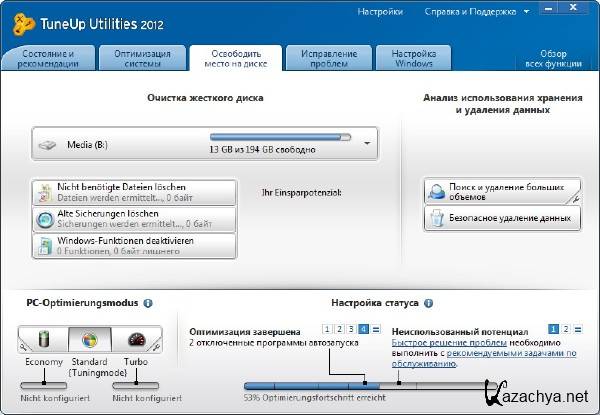Screen dimensions: 600x415
Task: Click the Windows-Funktionen deaktivieren icon
Action: [x=46, y=246]
